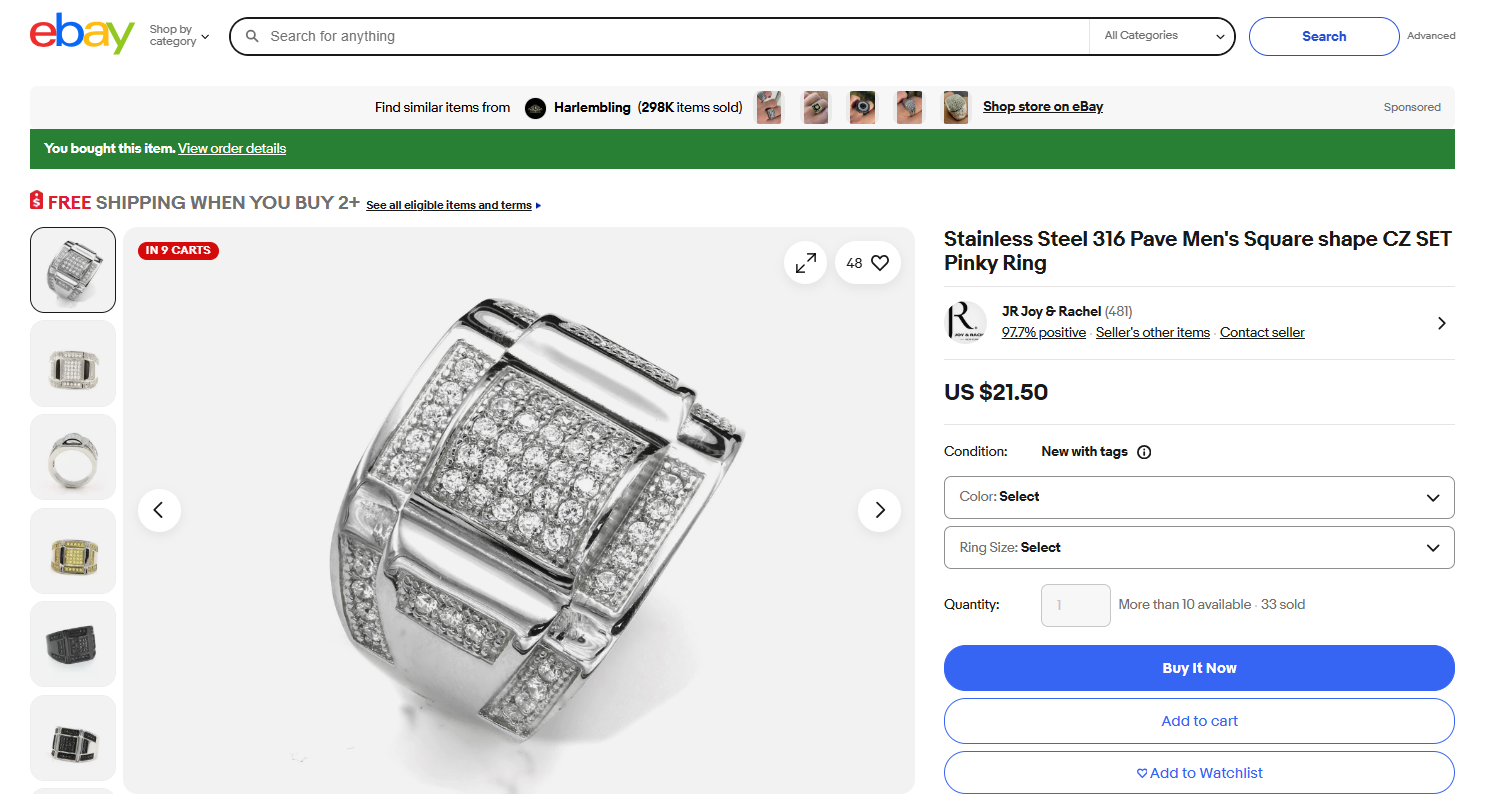
Task: Click the heart icon to favorite item
Action: coord(880,263)
